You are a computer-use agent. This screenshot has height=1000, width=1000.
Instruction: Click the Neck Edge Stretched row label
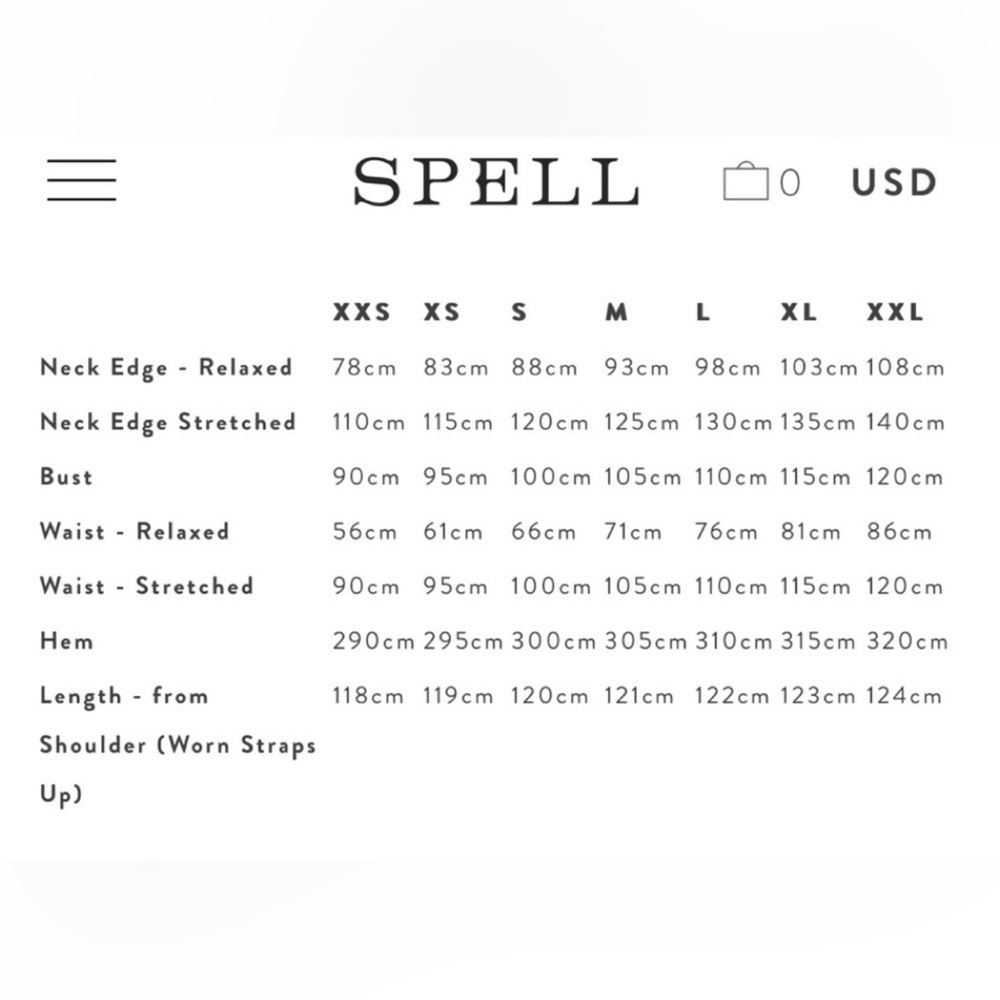pyautogui.click(x=168, y=423)
